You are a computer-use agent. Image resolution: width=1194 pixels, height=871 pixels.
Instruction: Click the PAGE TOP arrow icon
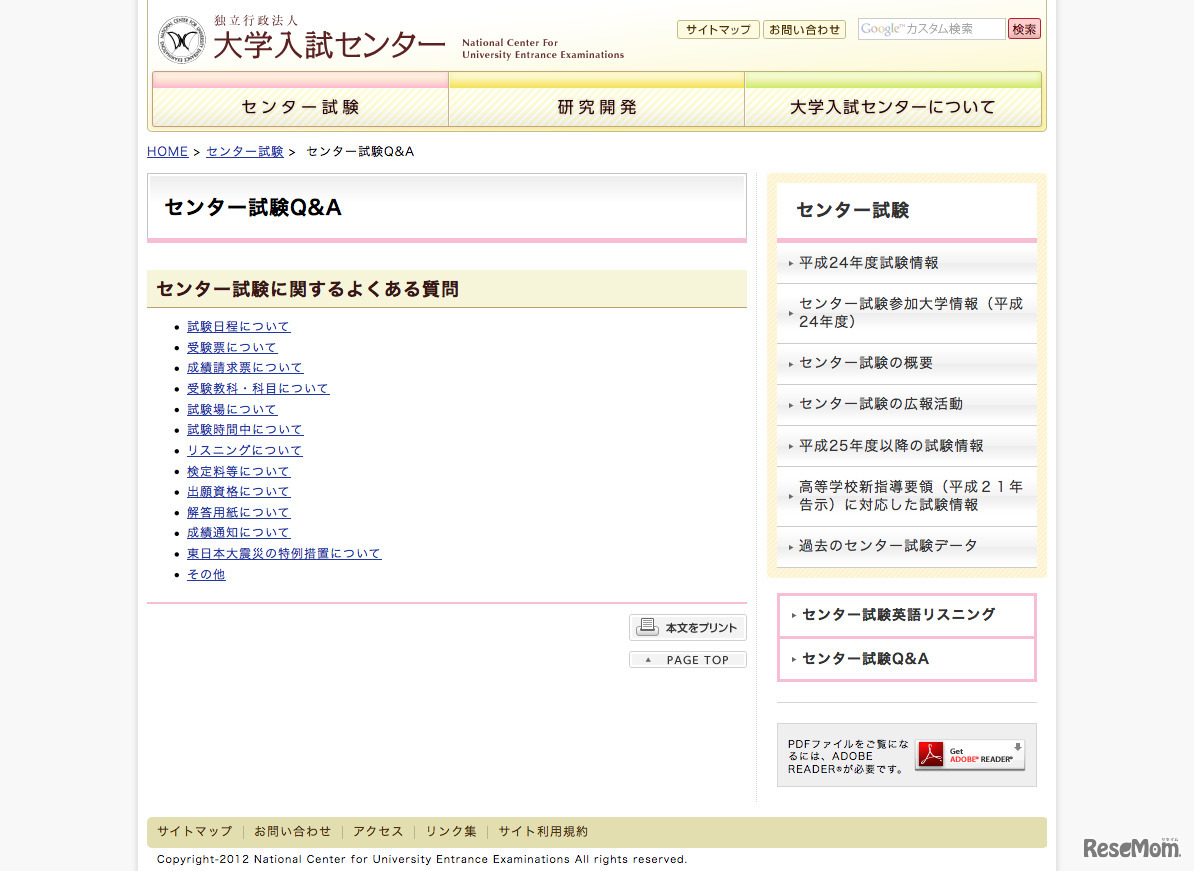(649, 659)
